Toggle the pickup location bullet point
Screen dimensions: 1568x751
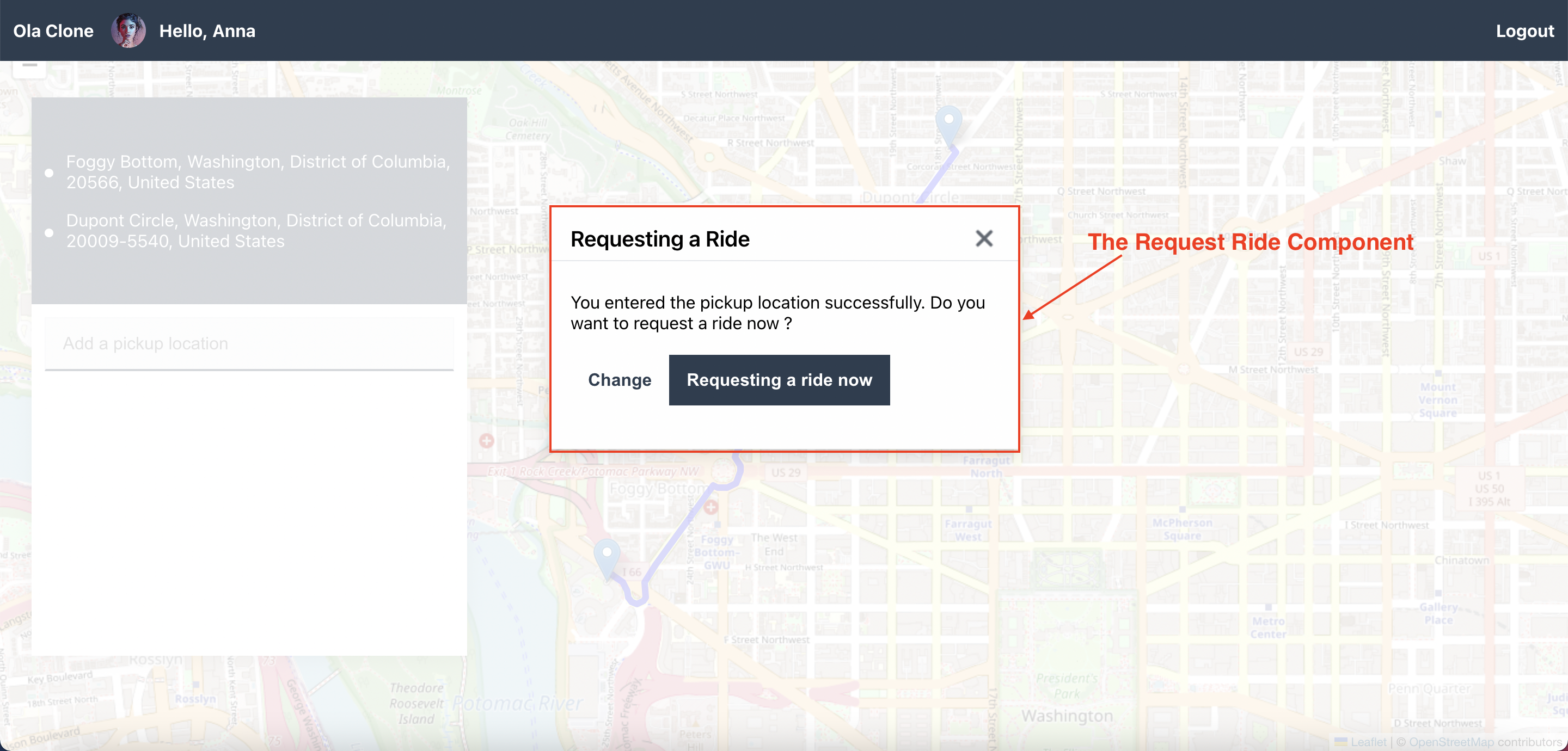pyautogui.click(x=50, y=171)
